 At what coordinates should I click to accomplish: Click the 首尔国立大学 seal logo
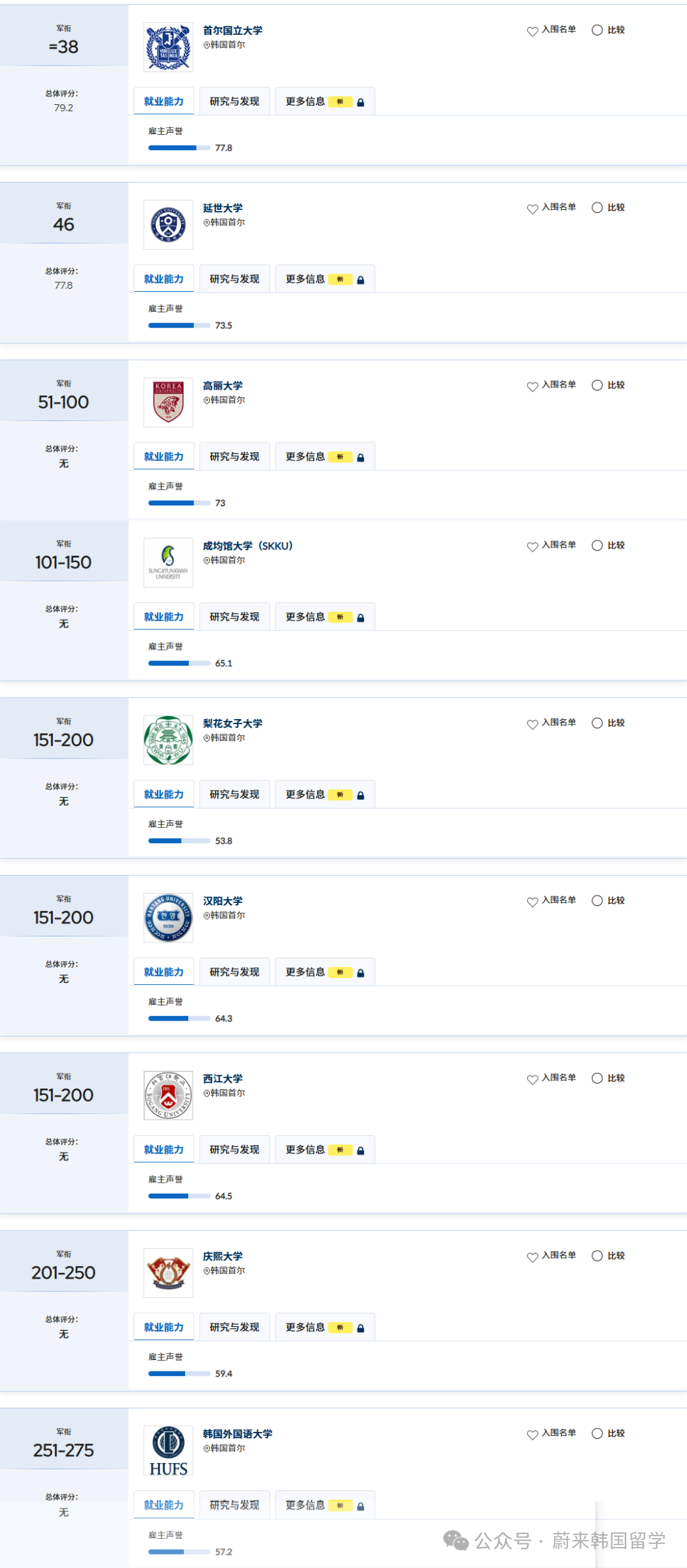[x=168, y=47]
